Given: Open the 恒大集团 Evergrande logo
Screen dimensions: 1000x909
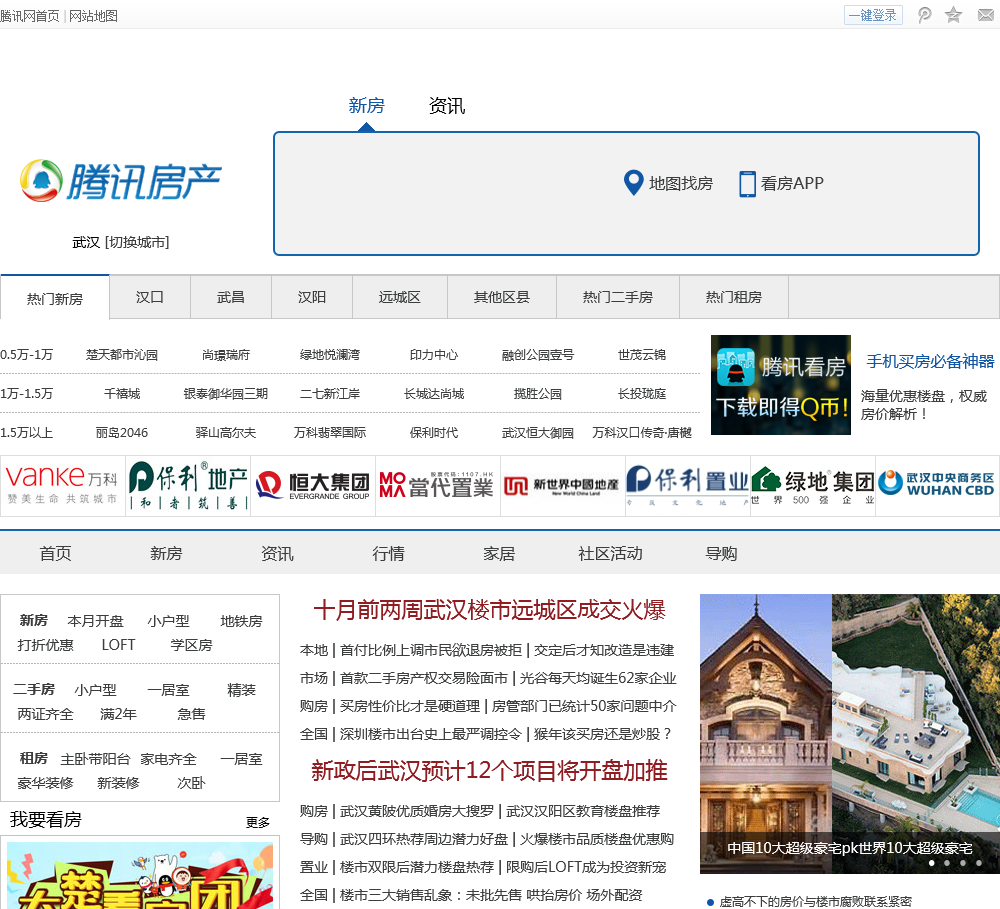Looking at the screenshot, I should tap(313, 485).
